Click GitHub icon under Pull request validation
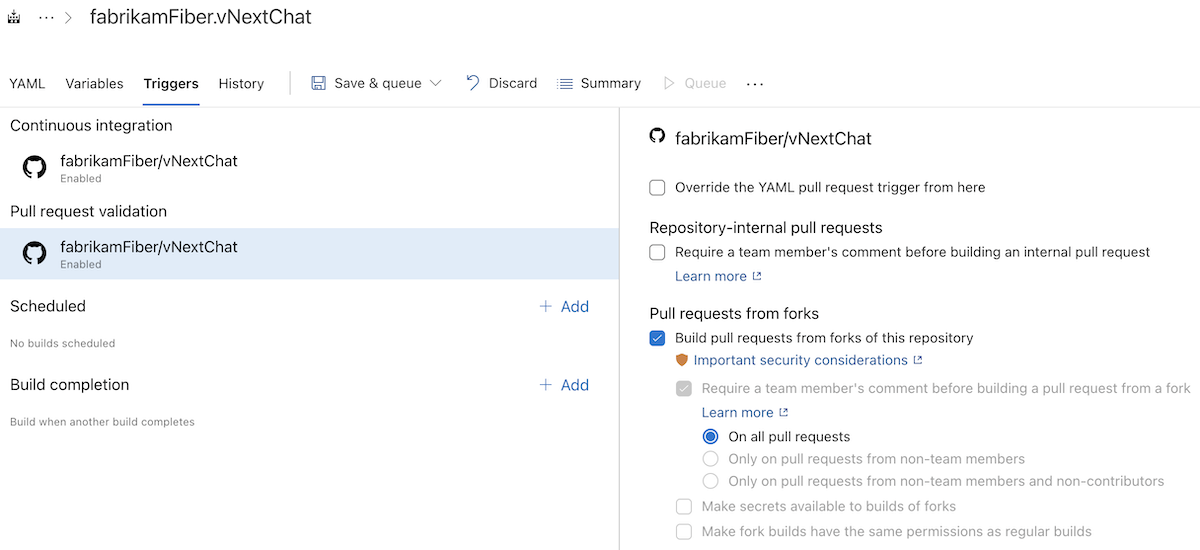Image resolution: width=1200 pixels, height=550 pixels. click(35, 253)
